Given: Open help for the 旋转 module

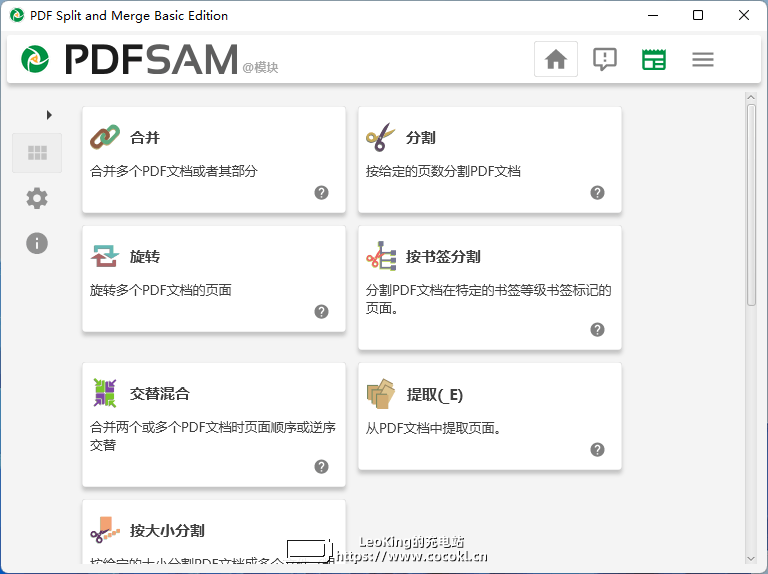Looking at the screenshot, I should tap(321, 311).
